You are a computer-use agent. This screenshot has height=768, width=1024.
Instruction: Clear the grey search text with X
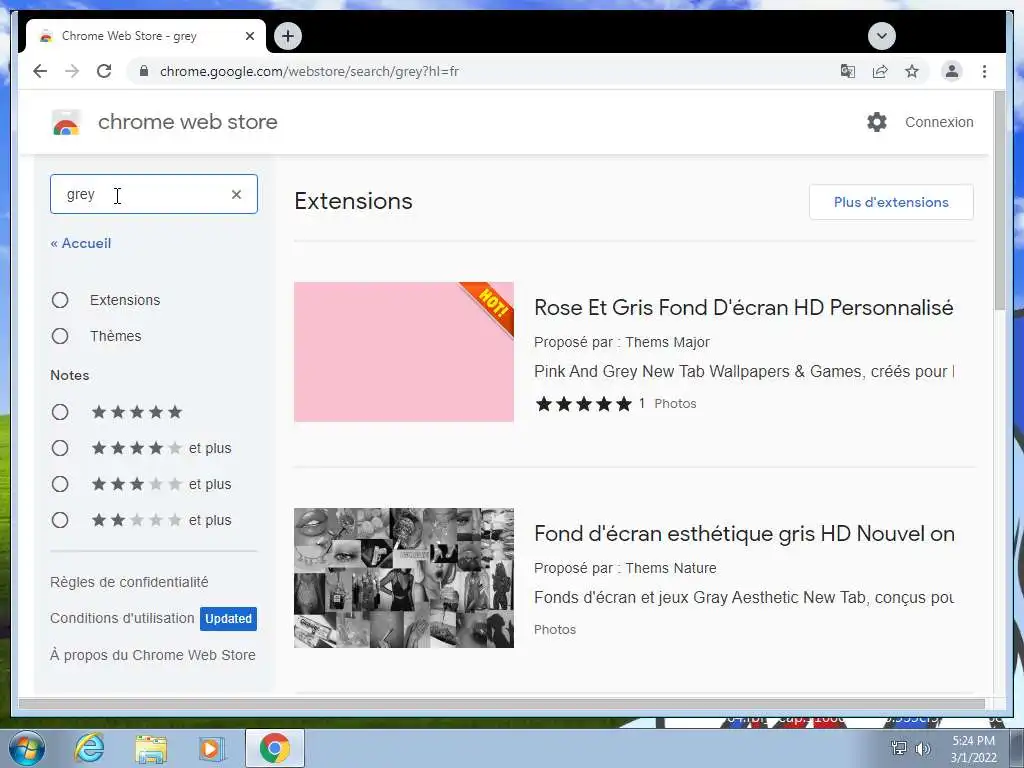236,194
